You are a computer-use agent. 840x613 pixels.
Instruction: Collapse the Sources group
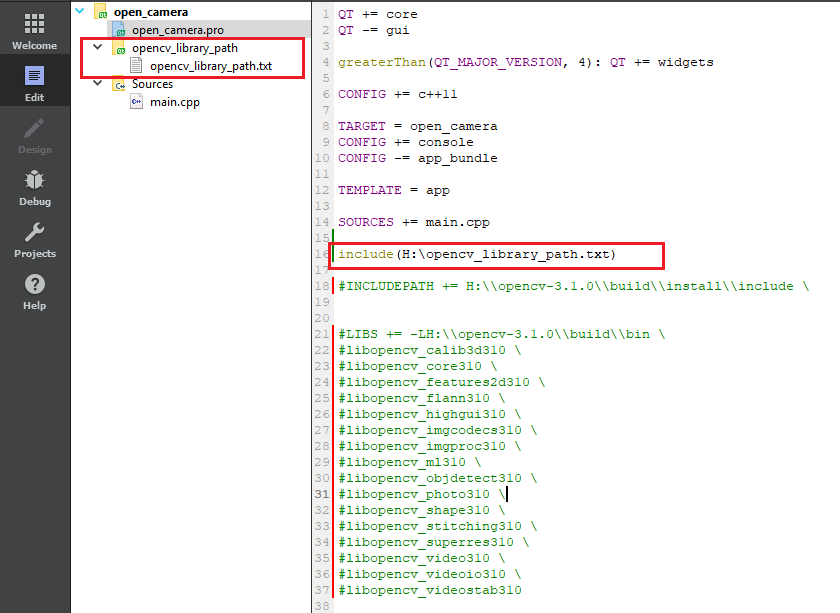(96, 84)
